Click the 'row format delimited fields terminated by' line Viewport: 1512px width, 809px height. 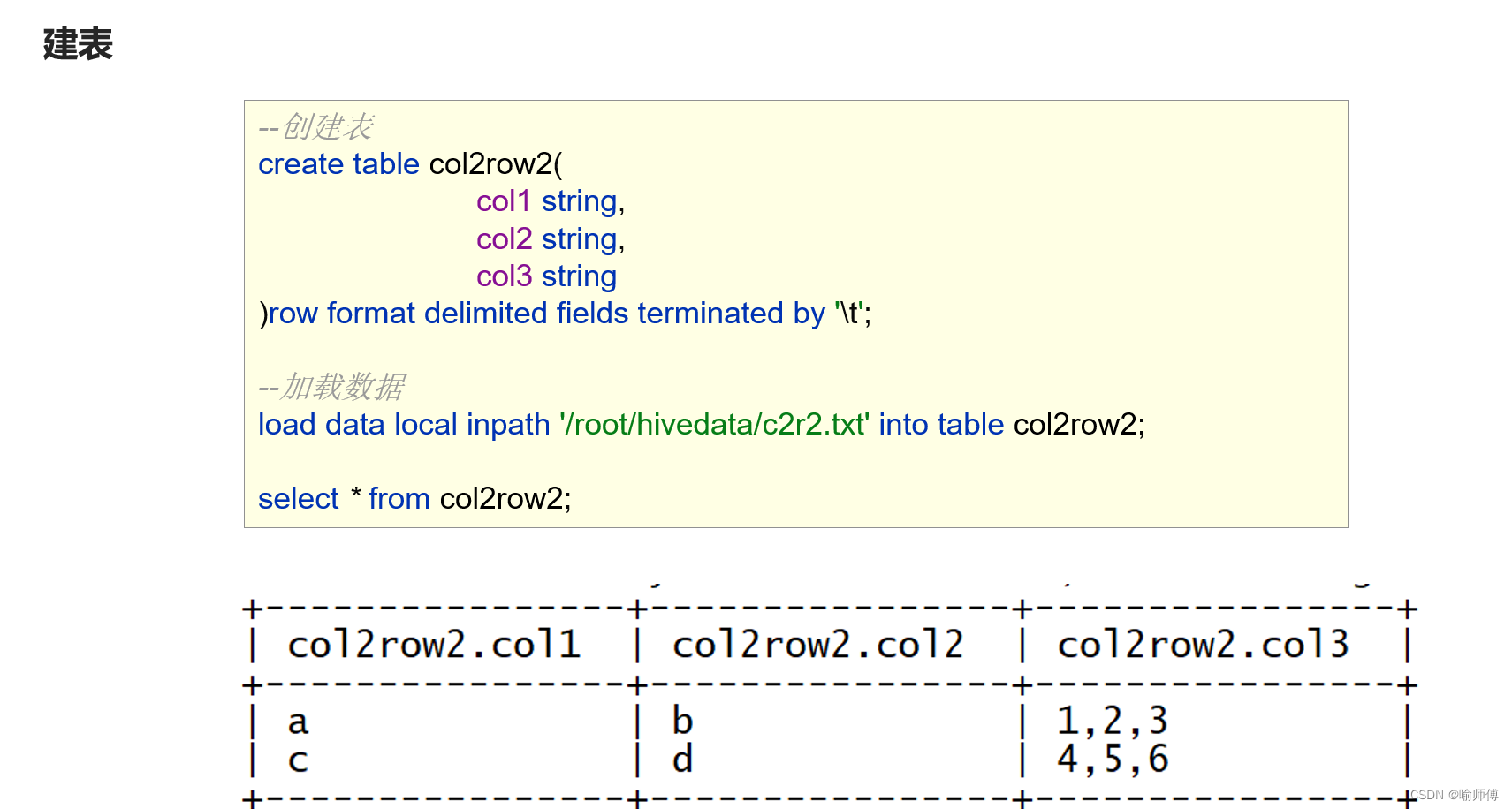pos(566,314)
